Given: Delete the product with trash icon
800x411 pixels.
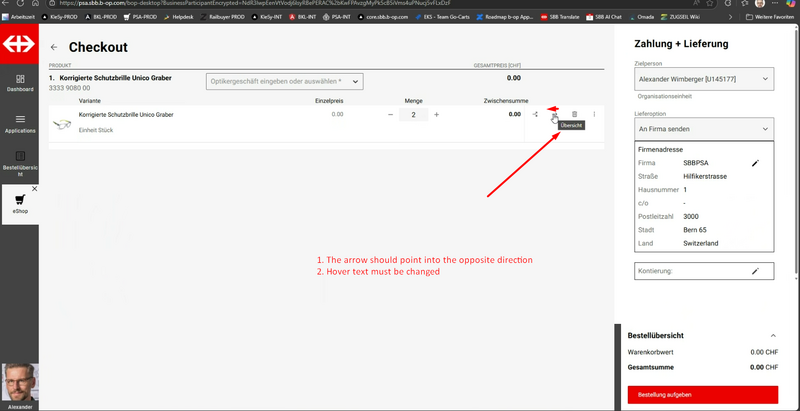Looking at the screenshot, I should click(x=574, y=115).
